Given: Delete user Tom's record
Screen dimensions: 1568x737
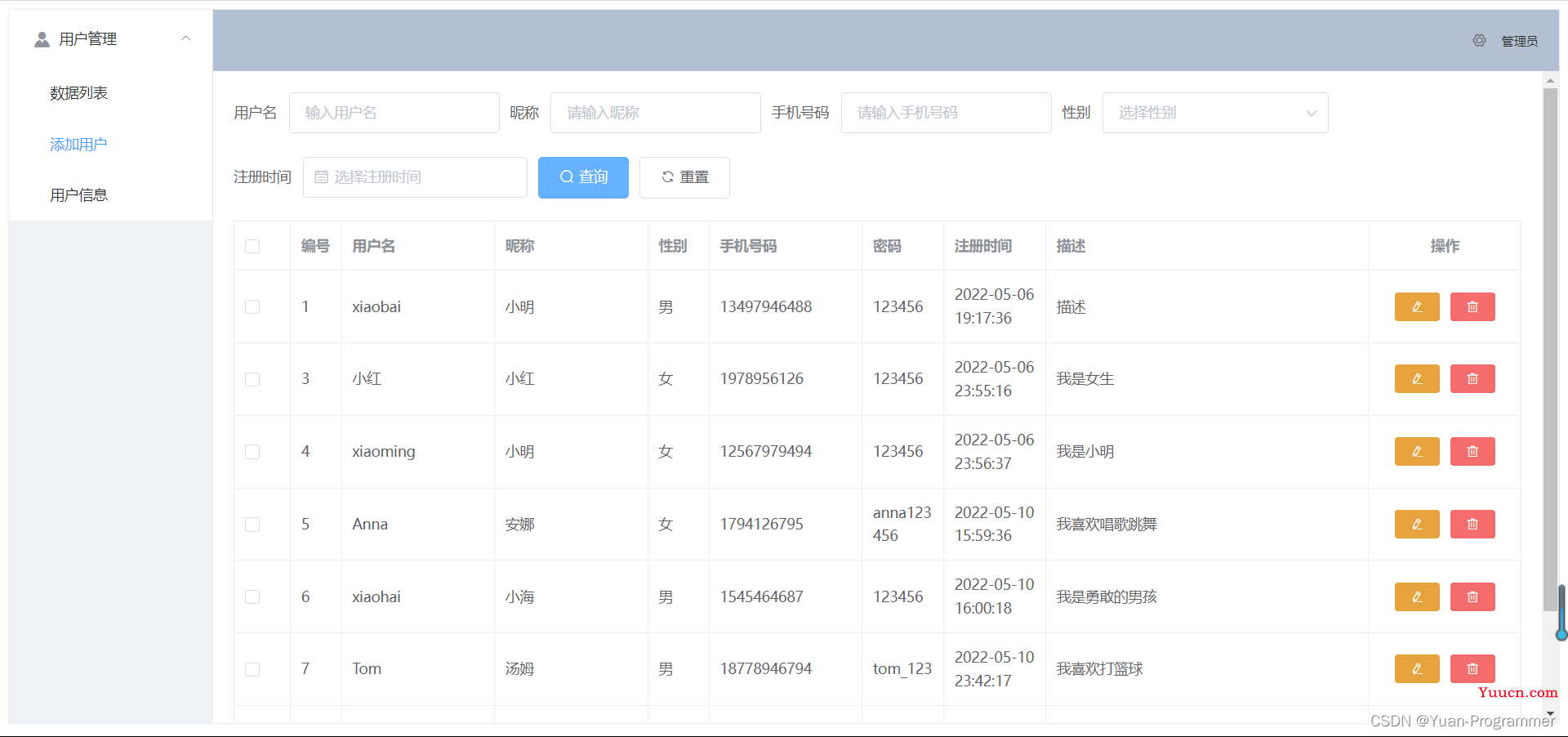Looking at the screenshot, I should pyautogui.click(x=1472, y=668).
